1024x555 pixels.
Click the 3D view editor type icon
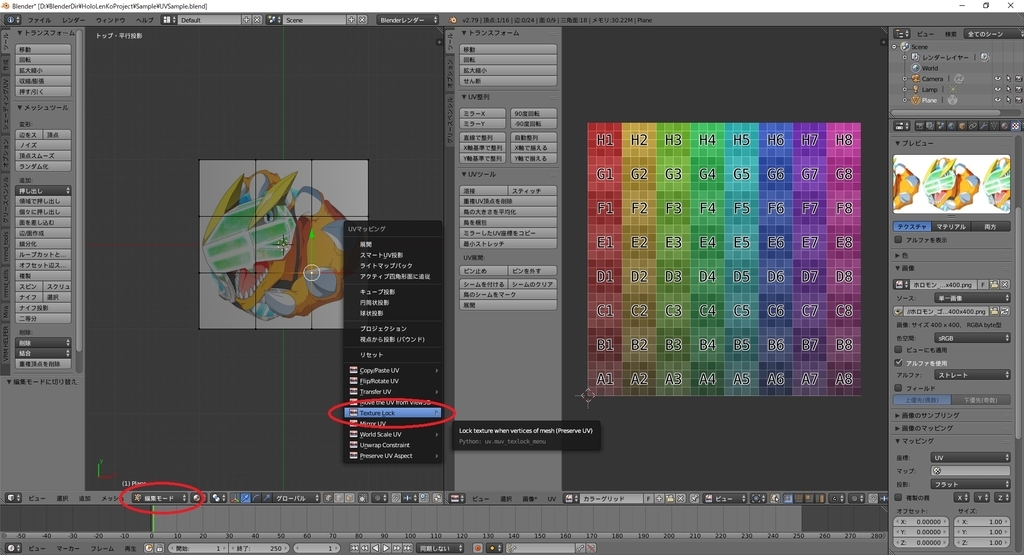pyautogui.click(x=13, y=498)
